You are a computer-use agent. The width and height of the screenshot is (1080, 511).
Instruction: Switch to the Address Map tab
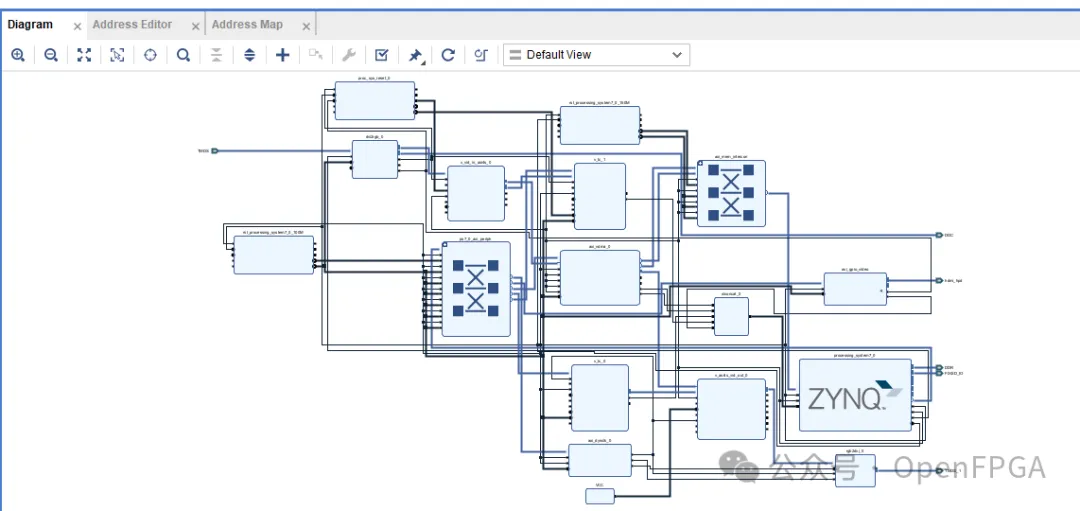[247, 25]
